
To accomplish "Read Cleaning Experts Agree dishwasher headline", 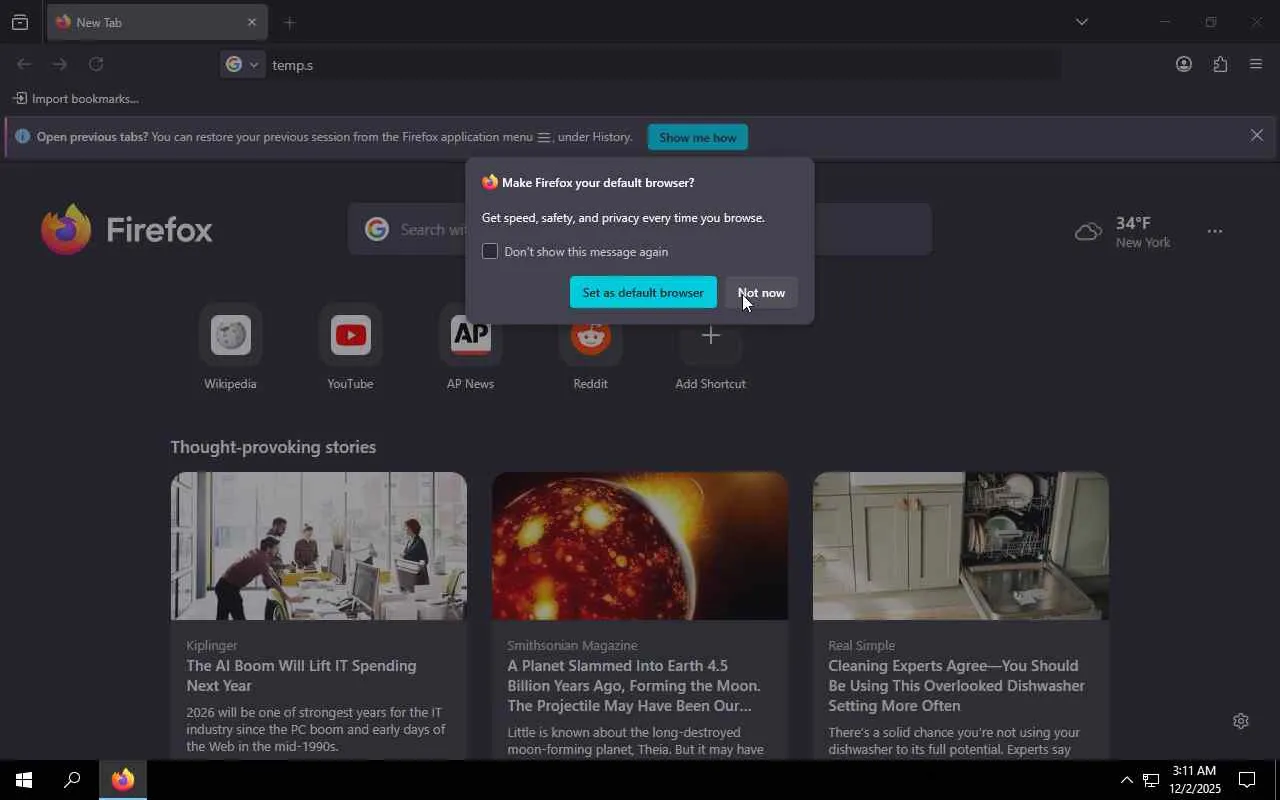I will 956,685.
